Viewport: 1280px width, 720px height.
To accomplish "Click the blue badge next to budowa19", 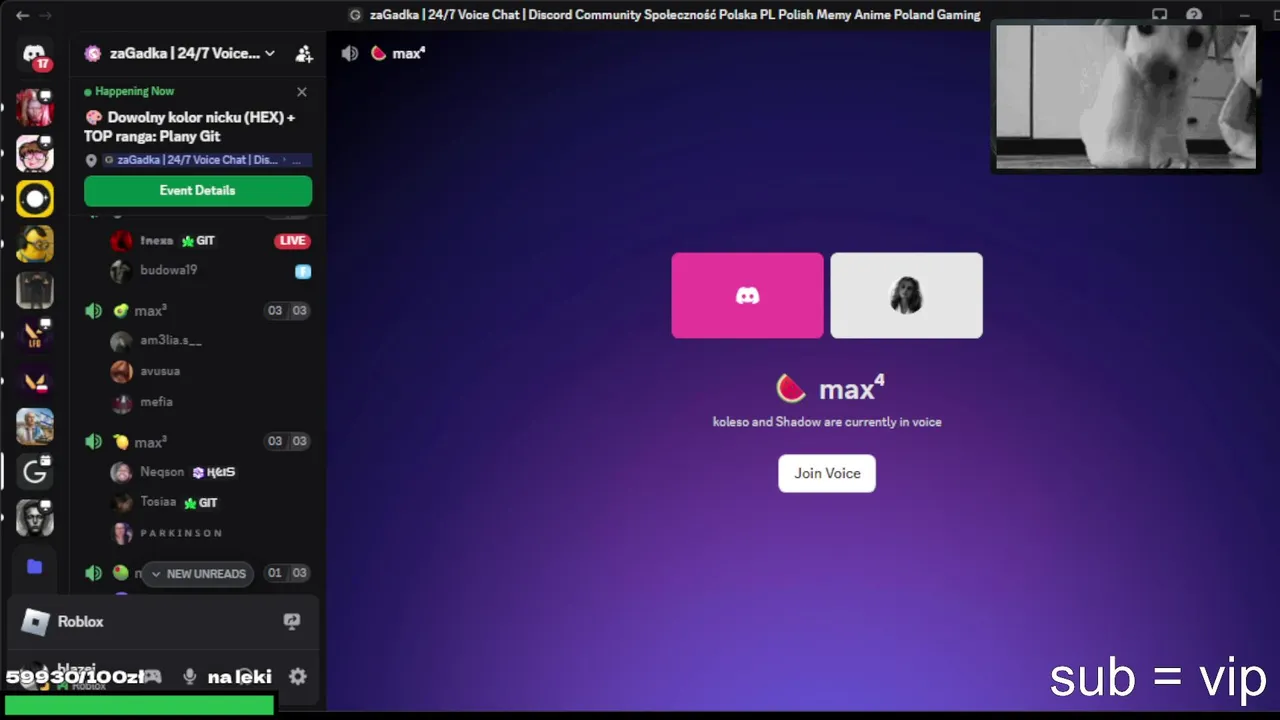I will click(302, 271).
